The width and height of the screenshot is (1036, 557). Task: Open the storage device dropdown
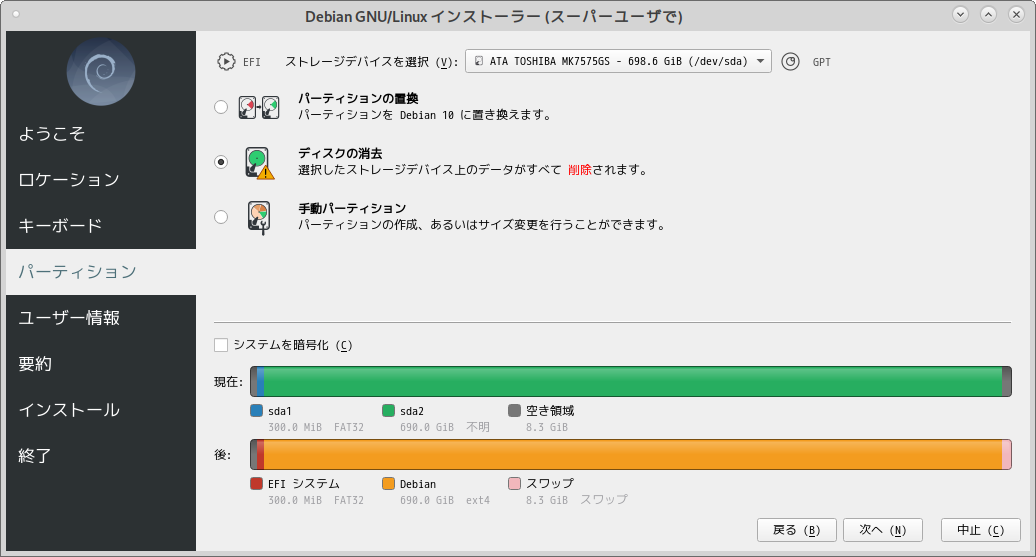point(618,61)
